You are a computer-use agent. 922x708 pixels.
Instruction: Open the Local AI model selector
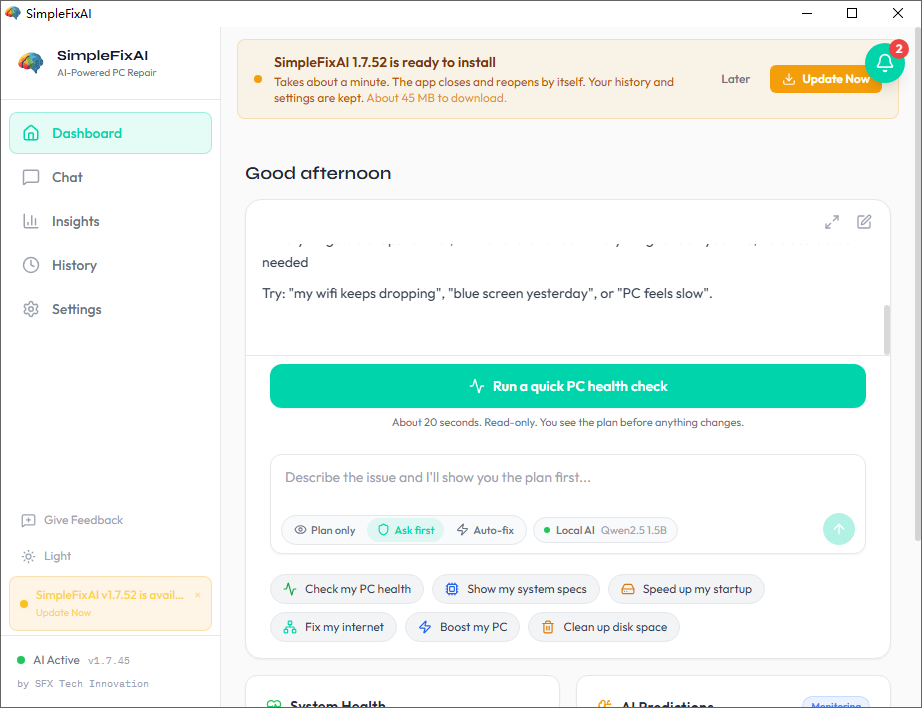[x=605, y=530]
